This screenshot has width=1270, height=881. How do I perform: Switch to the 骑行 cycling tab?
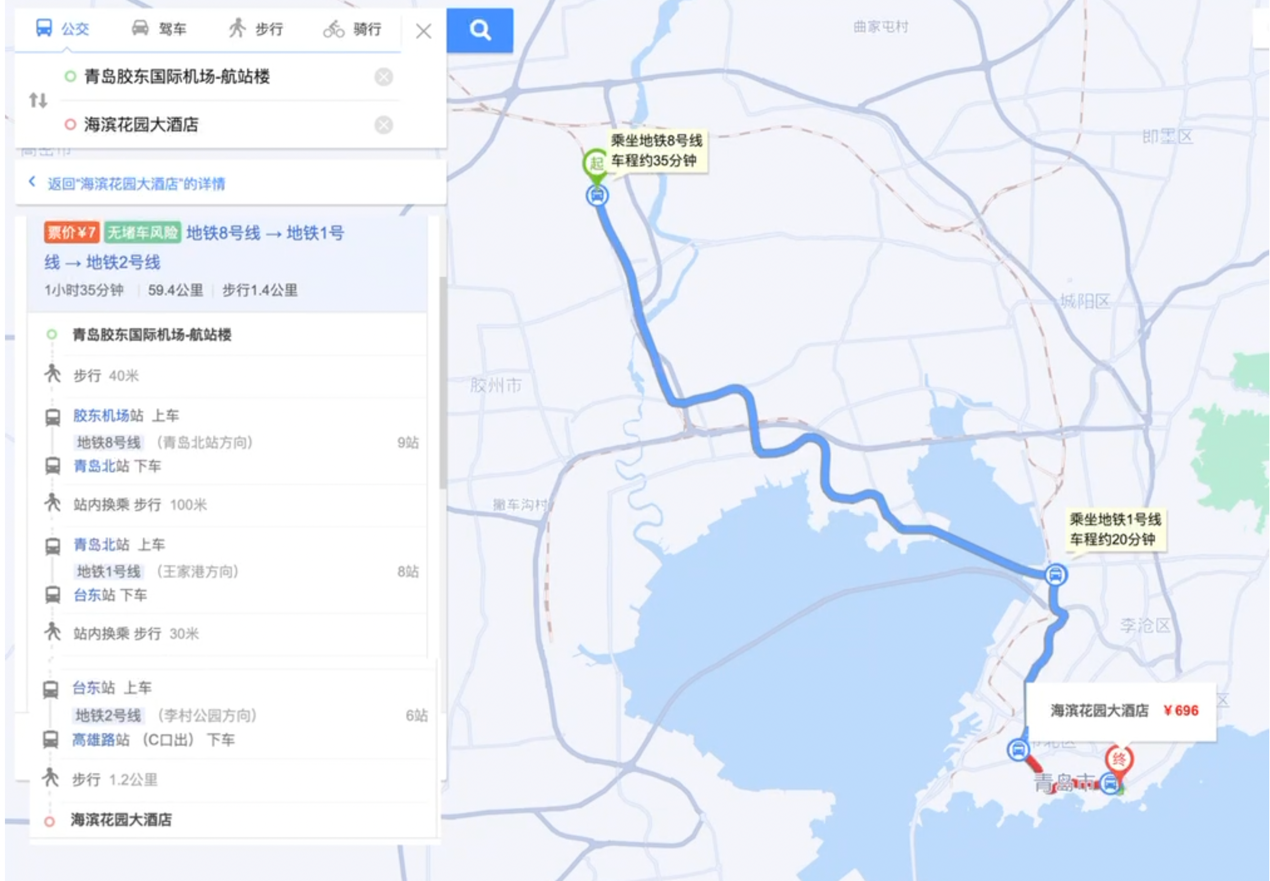click(352, 29)
